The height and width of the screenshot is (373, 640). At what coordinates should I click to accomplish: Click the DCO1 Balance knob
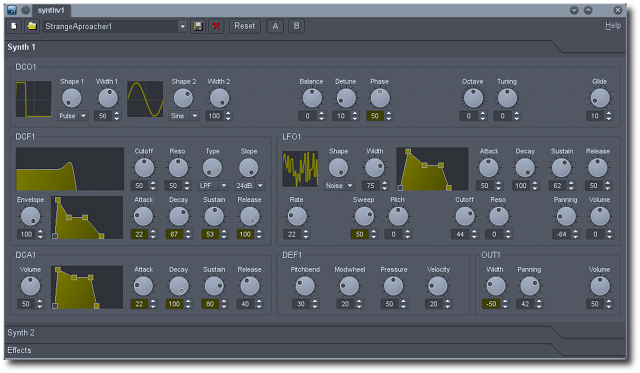[312, 98]
